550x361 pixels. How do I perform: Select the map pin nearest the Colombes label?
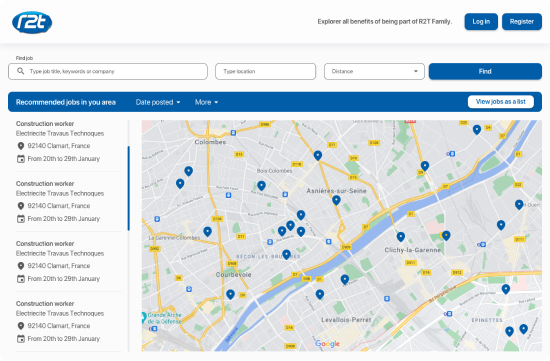tap(188, 171)
